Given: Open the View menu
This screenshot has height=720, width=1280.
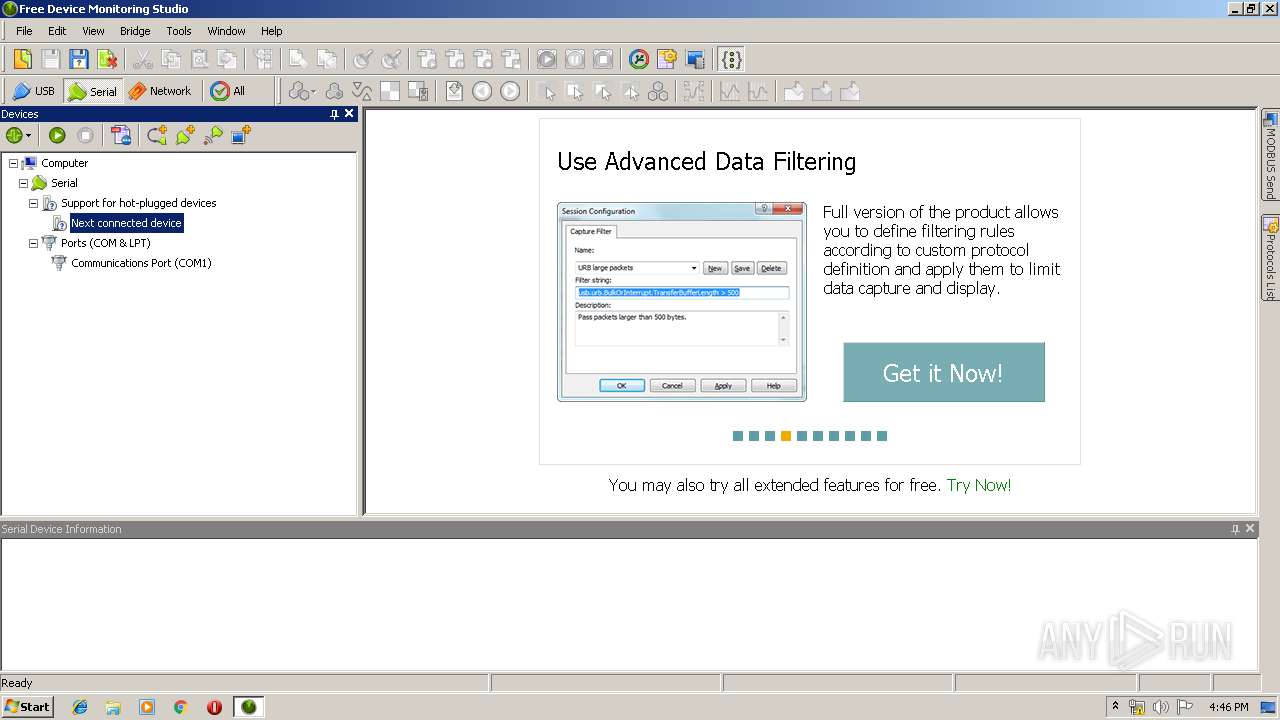Looking at the screenshot, I should pos(93,31).
